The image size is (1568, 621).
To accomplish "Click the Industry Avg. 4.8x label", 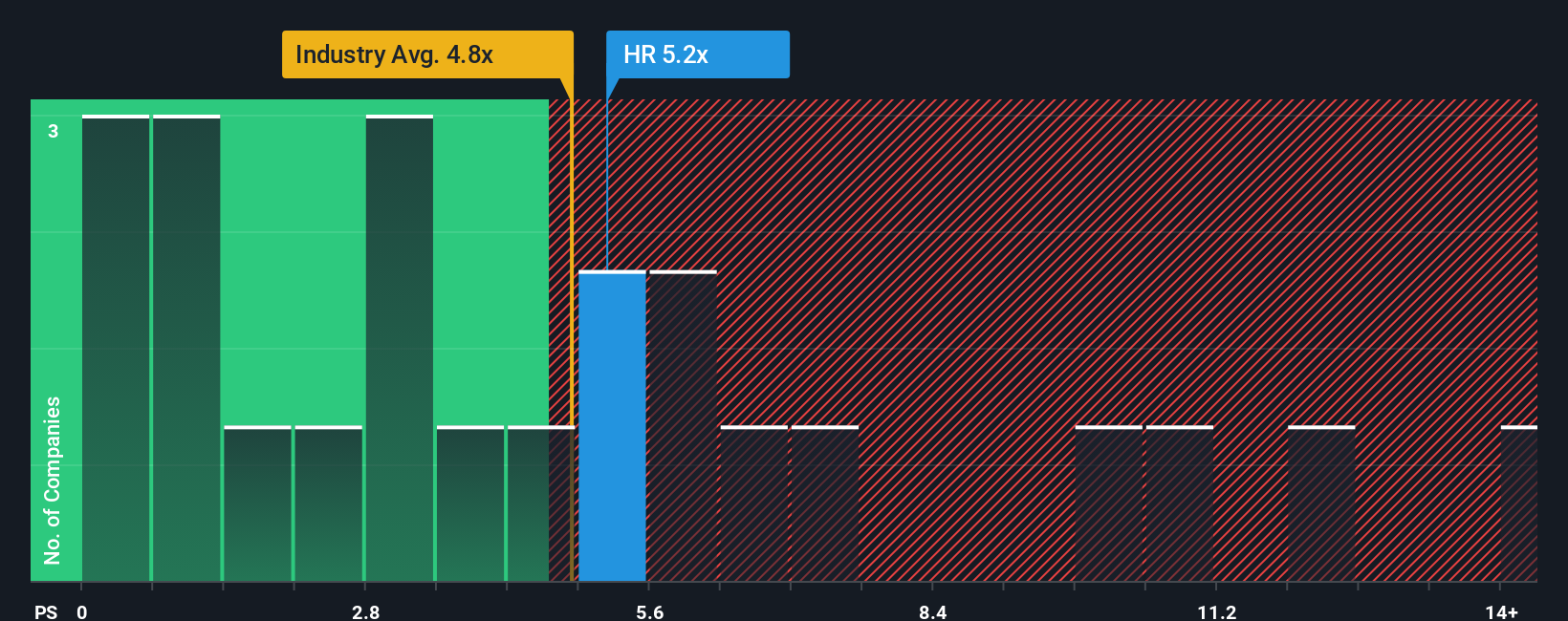I will click(427, 54).
